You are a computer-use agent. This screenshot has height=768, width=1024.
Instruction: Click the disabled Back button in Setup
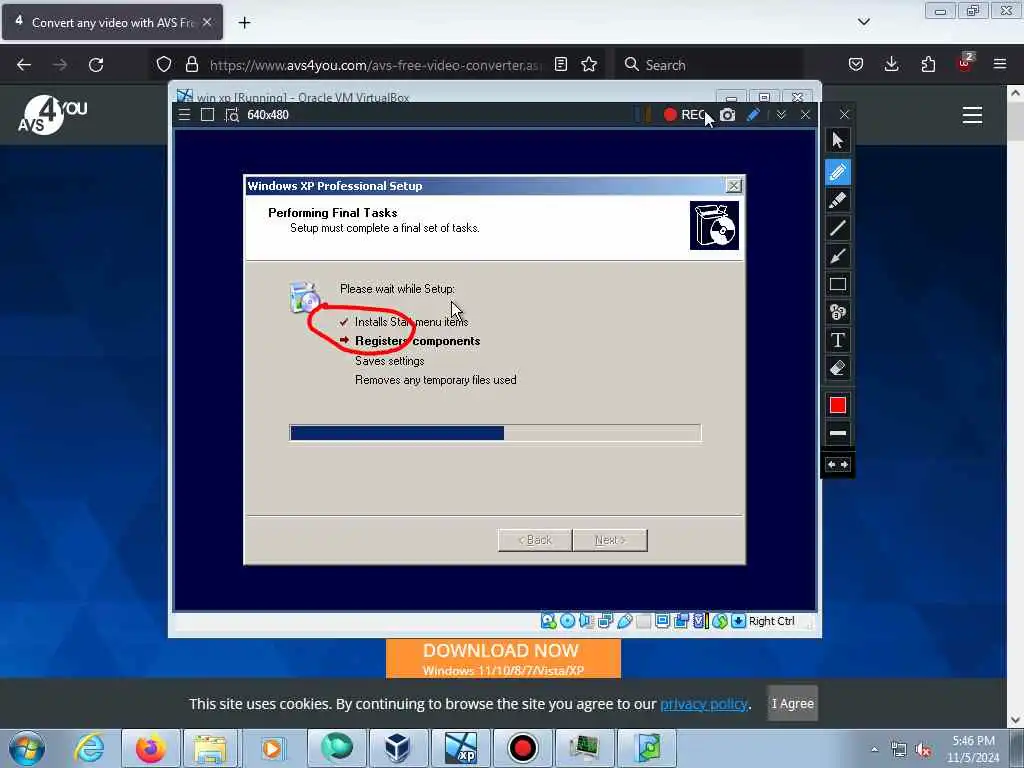click(535, 540)
